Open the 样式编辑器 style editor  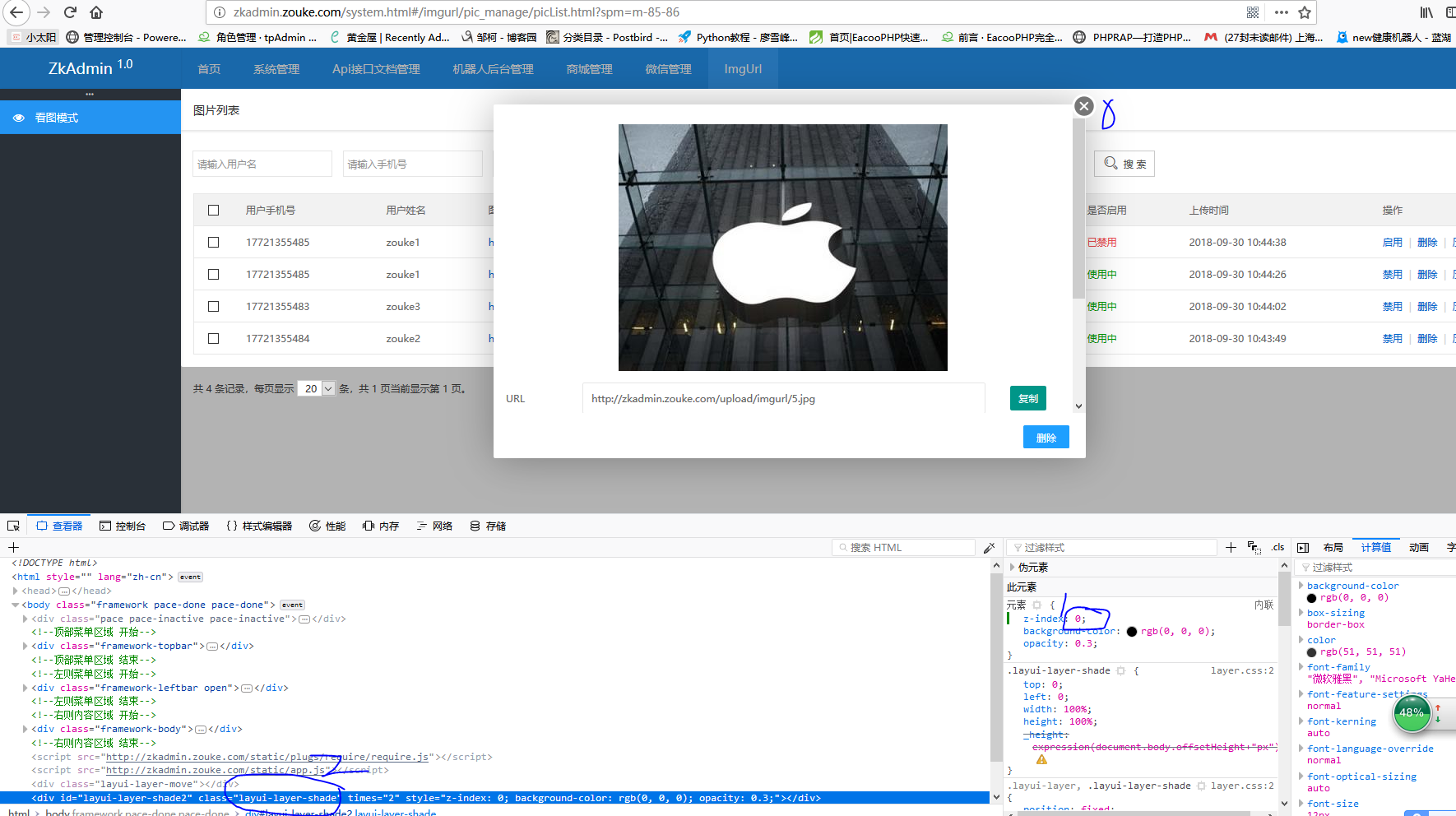[259, 526]
